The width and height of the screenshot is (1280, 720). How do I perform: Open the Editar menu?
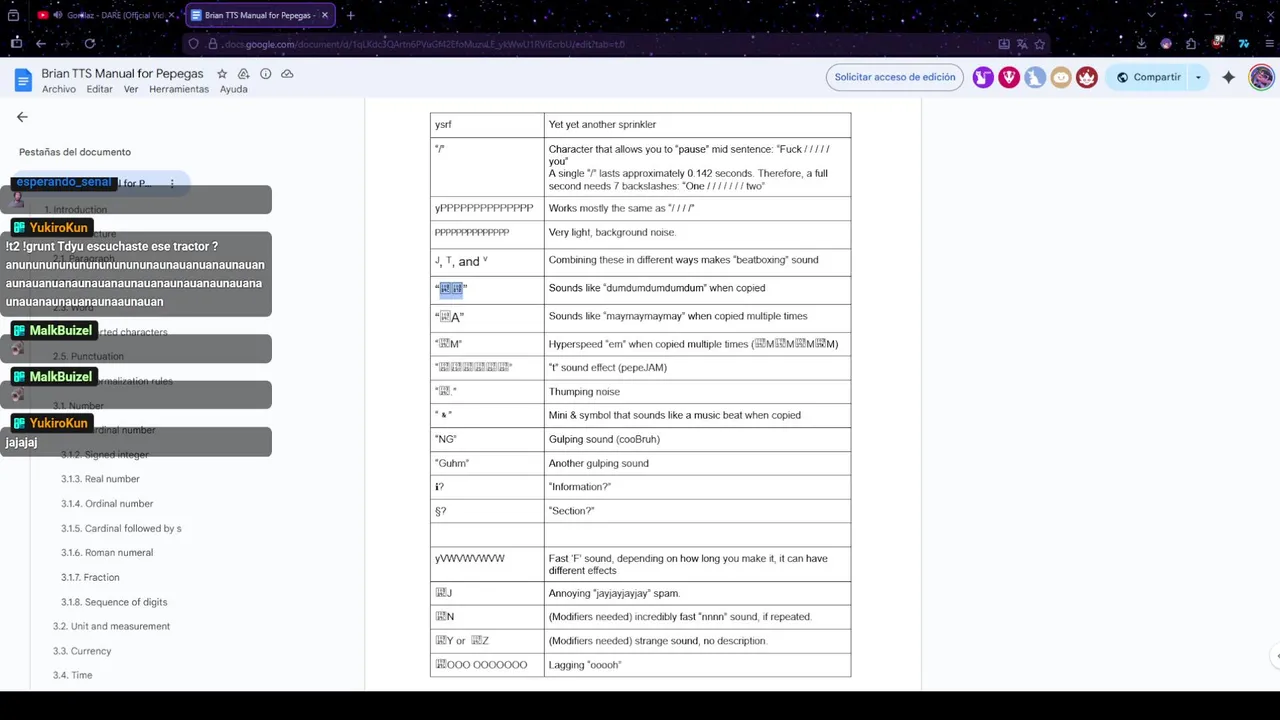coord(99,89)
